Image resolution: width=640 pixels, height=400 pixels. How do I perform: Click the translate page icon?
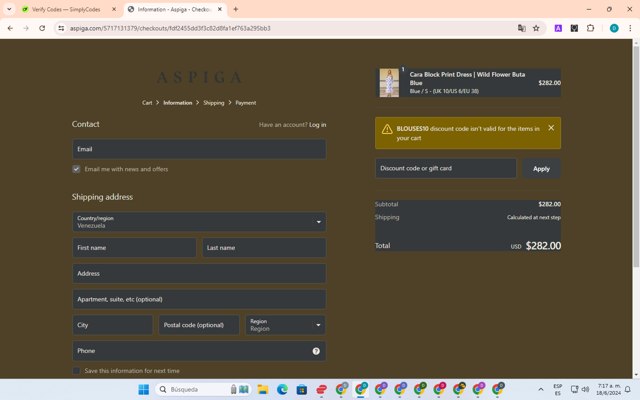(x=521, y=28)
